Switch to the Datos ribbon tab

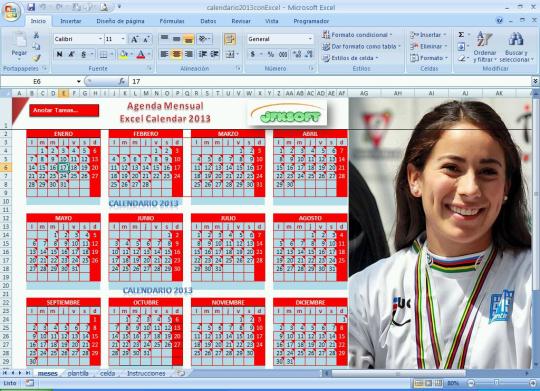[x=208, y=21]
